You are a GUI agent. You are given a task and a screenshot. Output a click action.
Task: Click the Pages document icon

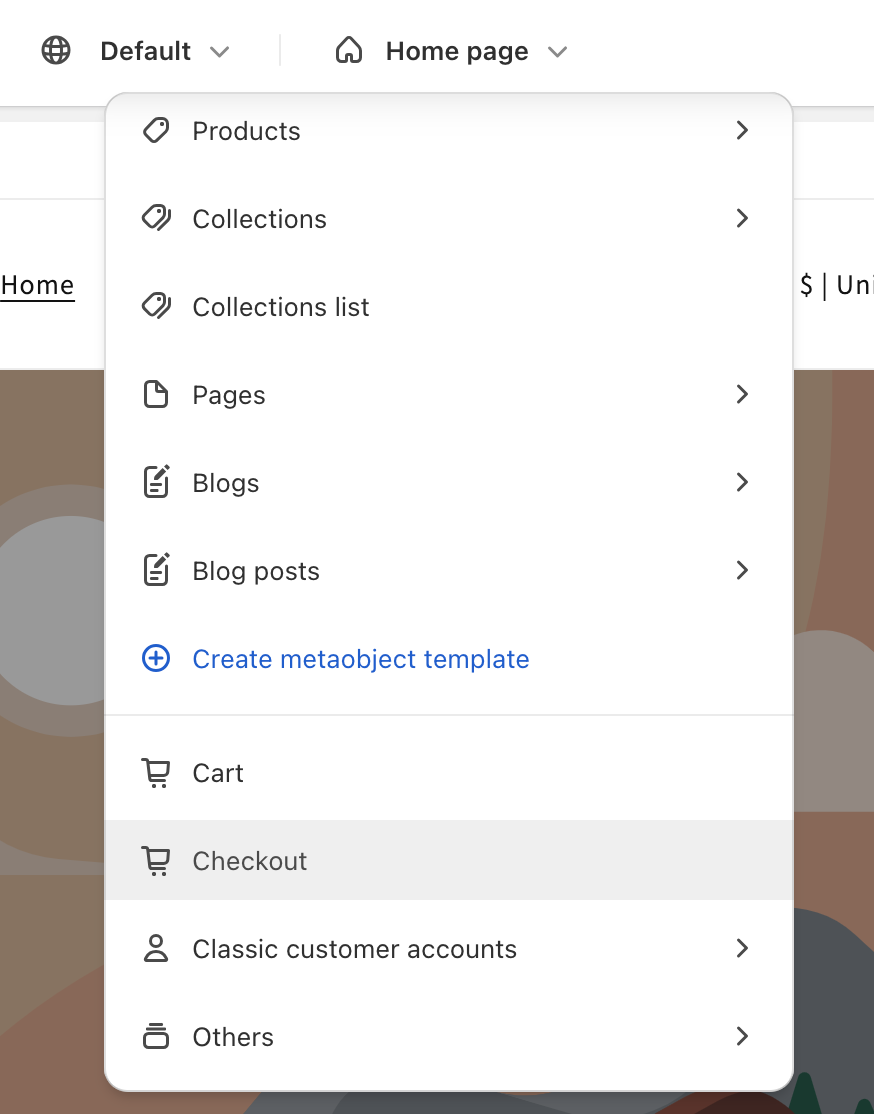coord(156,394)
